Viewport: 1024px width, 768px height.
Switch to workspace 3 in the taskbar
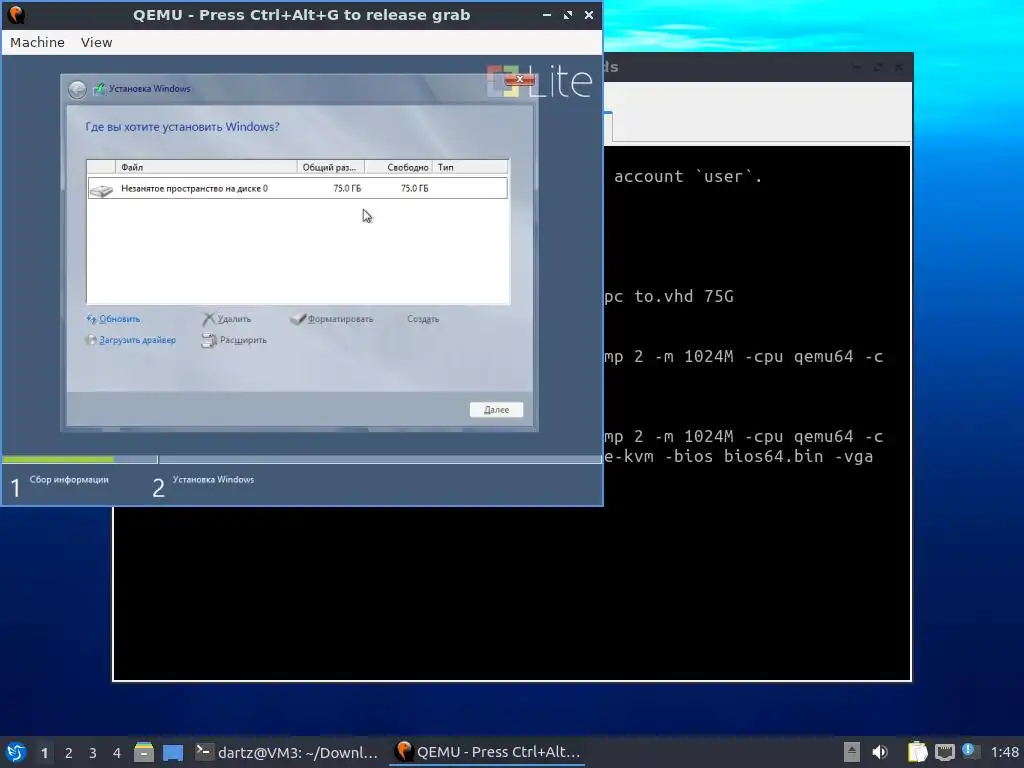click(x=93, y=753)
